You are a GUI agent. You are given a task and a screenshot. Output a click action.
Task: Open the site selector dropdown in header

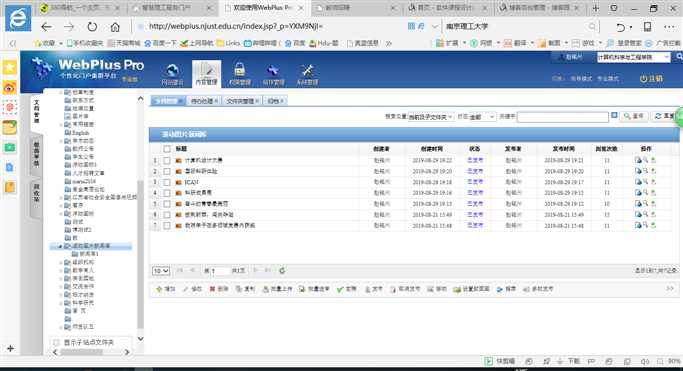pyautogui.click(x=633, y=57)
